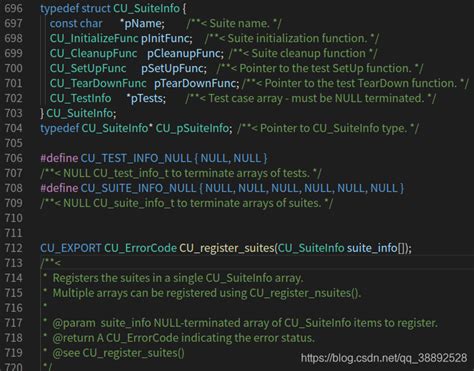
Task: Click line number 696 in the gutter
Action: pyautogui.click(x=13, y=8)
